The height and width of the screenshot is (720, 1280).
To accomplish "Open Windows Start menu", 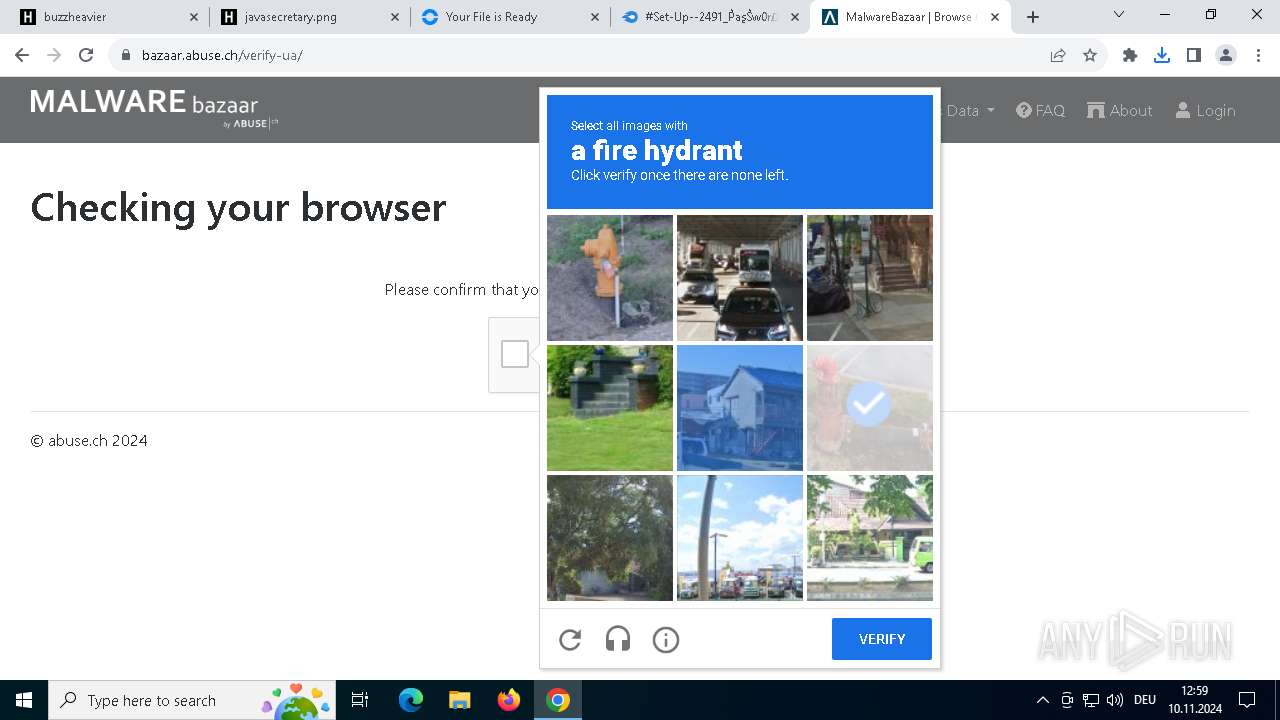I will [x=24, y=700].
